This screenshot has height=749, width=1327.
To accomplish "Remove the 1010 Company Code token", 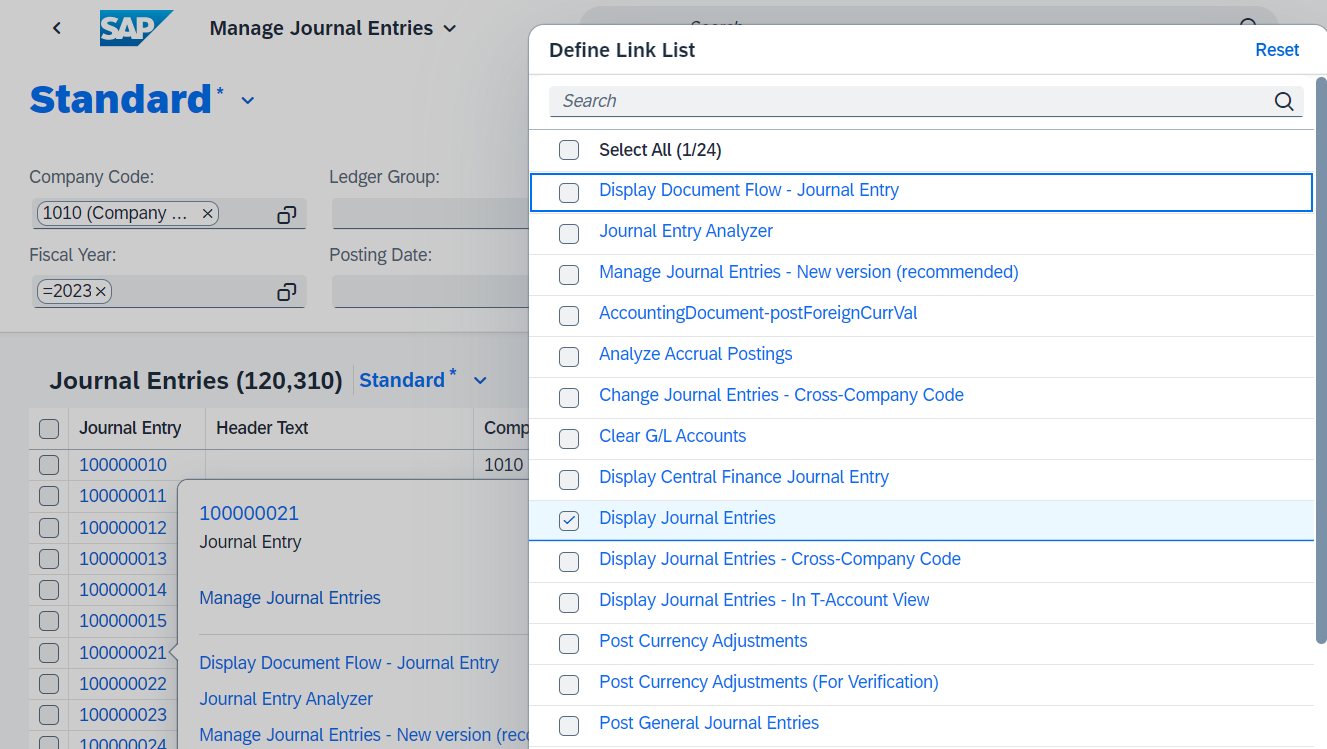I will (x=207, y=213).
